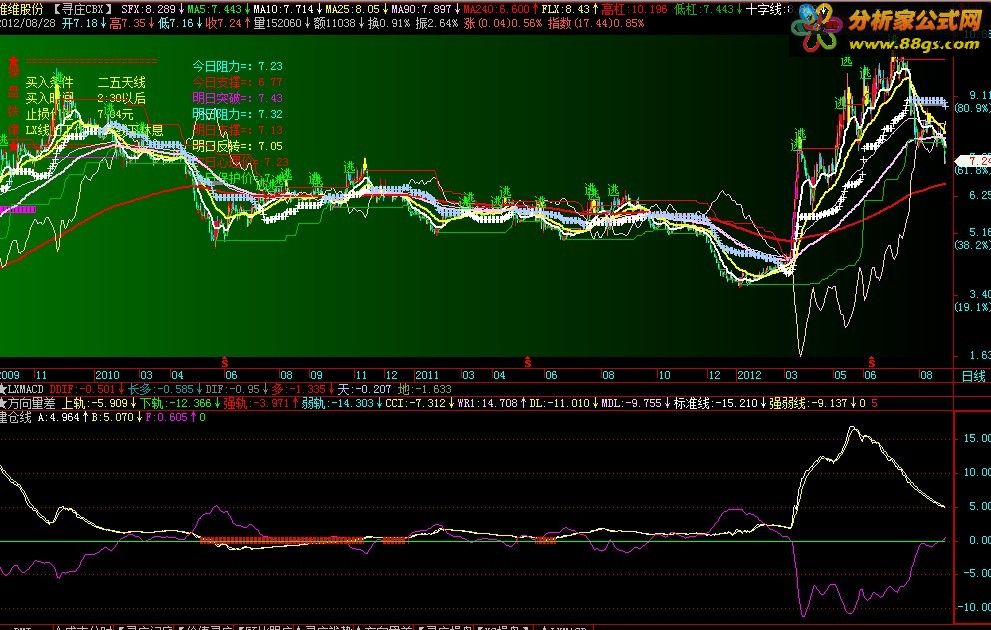This screenshot has width=991, height=630.
Task: Click the 指数(17.44)0.85% index readout
Action: tap(596, 23)
